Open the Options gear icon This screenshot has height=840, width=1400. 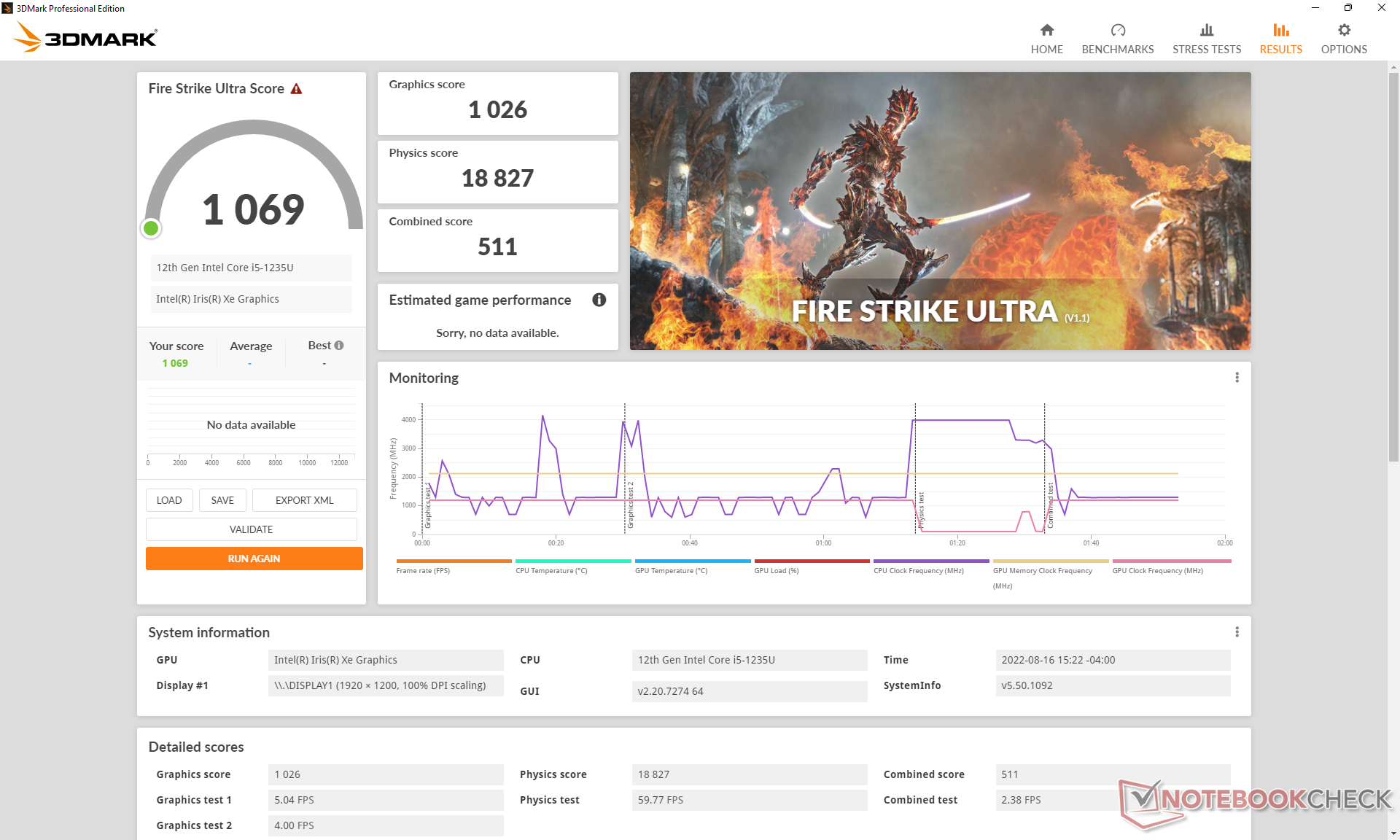(1343, 31)
